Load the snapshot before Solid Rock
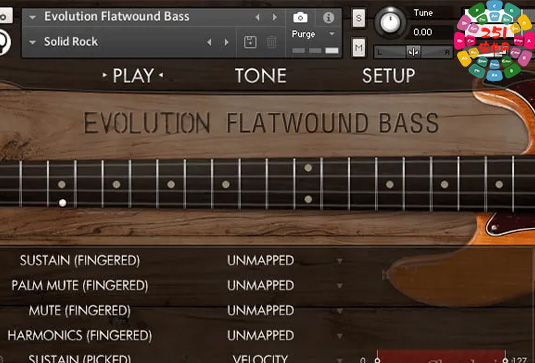 pyautogui.click(x=209, y=42)
